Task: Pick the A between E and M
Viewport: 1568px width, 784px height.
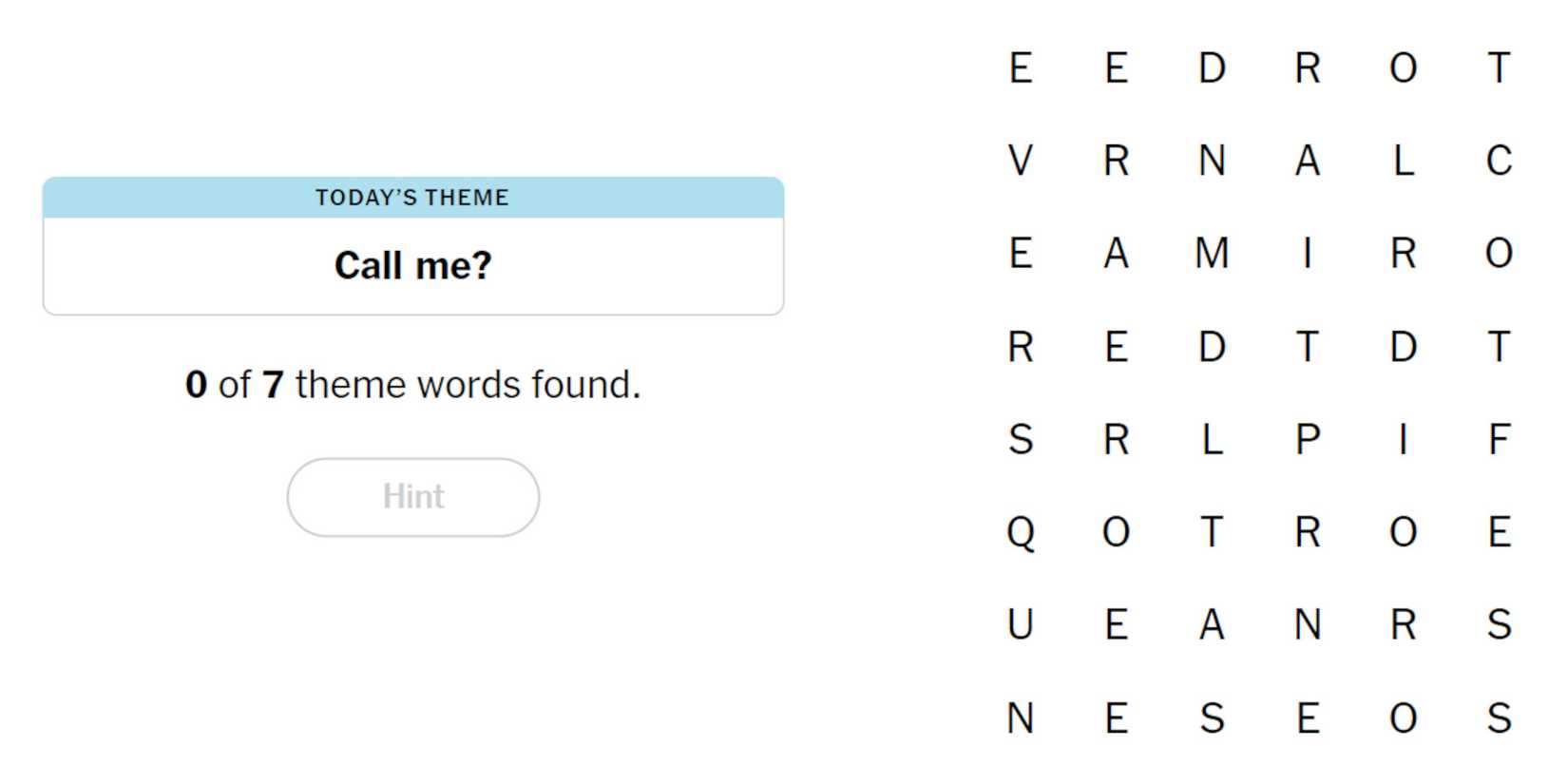Action: [1117, 254]
